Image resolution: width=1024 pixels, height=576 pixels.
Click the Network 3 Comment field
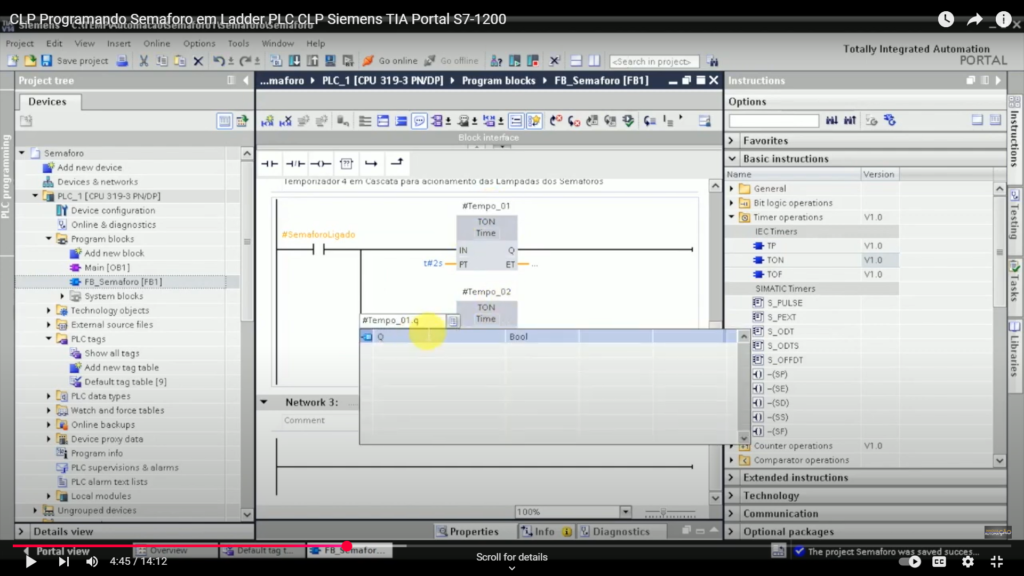pos(304,420)
